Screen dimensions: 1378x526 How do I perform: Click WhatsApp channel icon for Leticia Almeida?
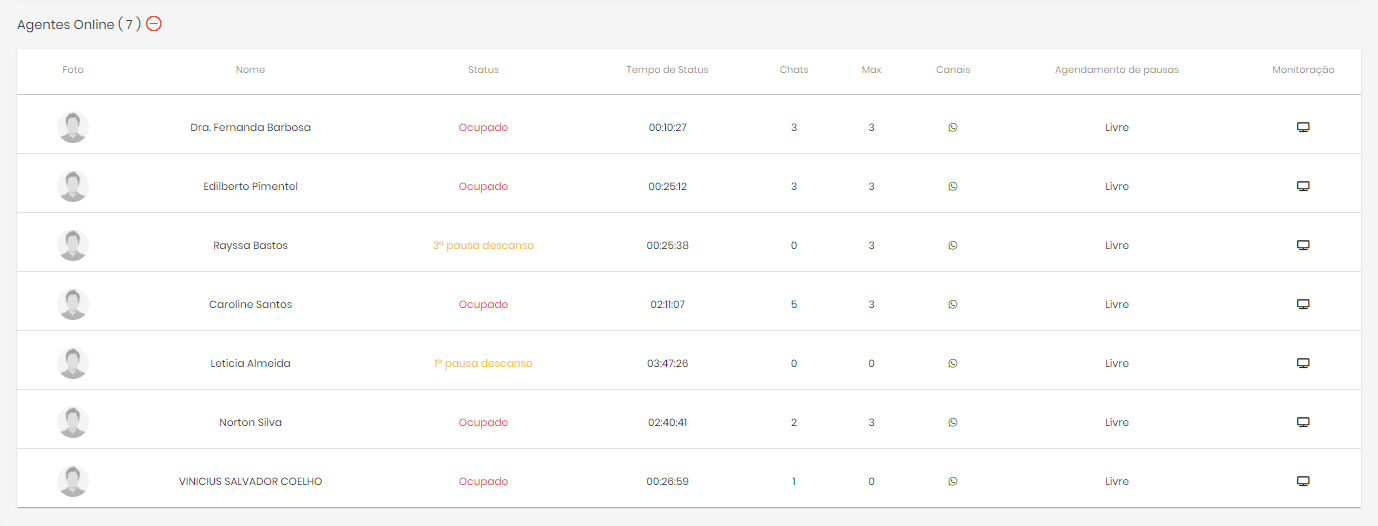953,363
